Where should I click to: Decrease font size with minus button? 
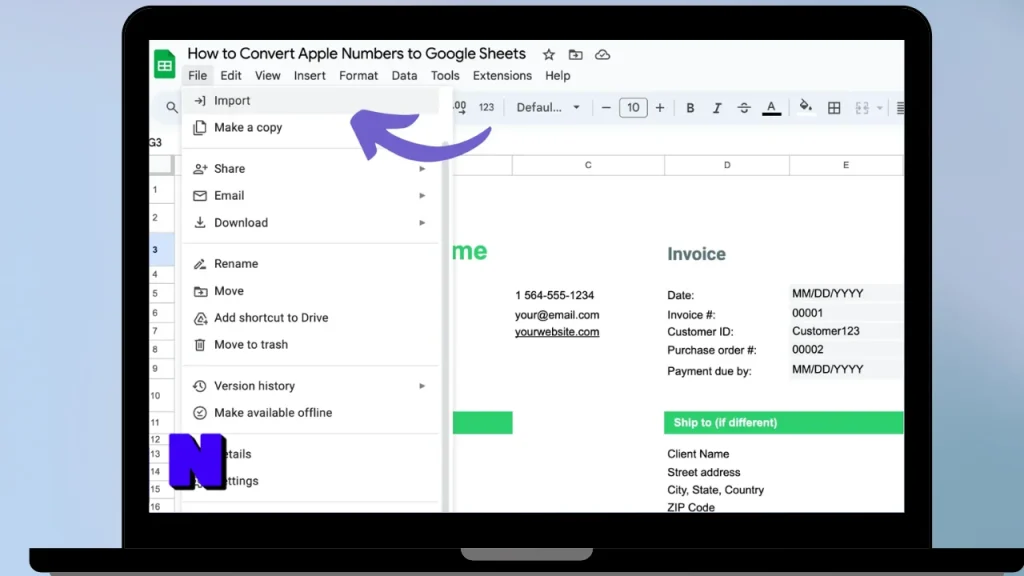(x=606, y=108)
